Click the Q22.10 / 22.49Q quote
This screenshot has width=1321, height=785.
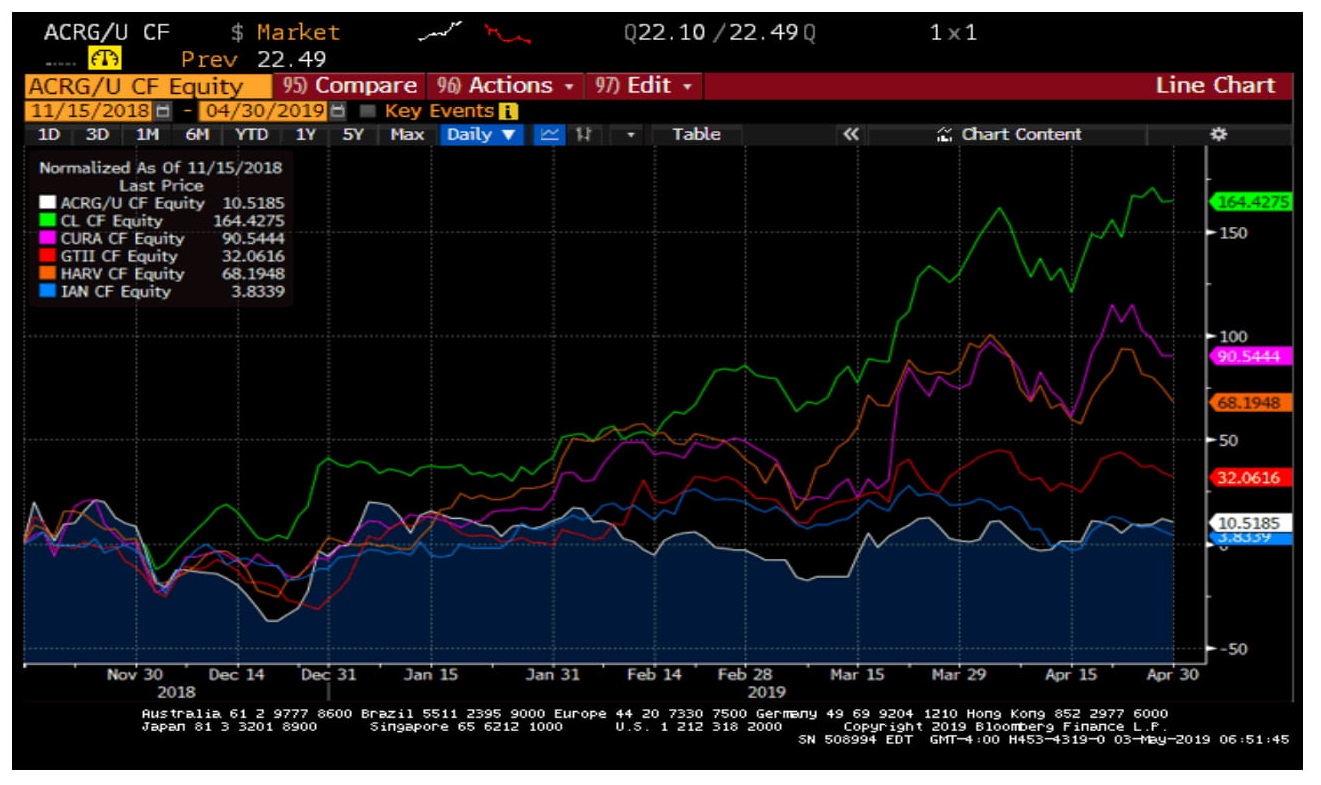pyautogui.click(x=719, y=33)
